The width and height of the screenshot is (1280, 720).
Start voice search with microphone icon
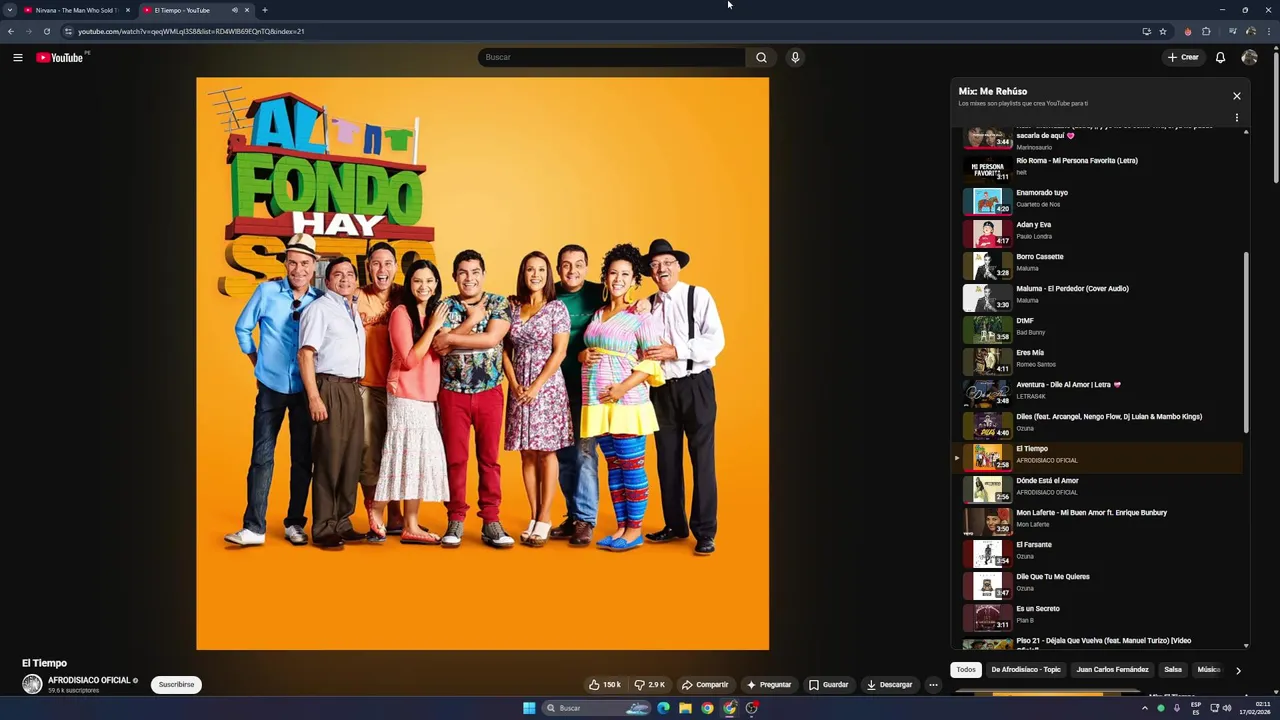pos(795,57)
